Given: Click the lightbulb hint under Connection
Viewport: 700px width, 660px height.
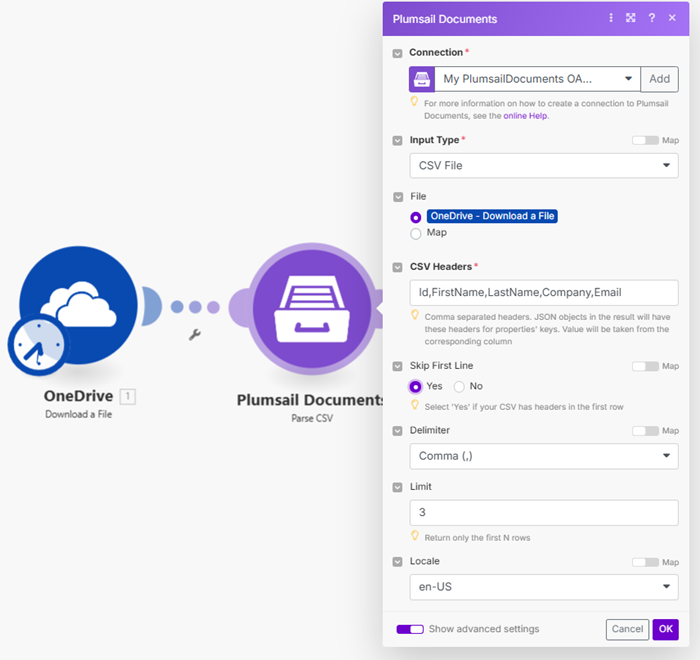Looking at the screenshot, I should (x=414, y=102).
